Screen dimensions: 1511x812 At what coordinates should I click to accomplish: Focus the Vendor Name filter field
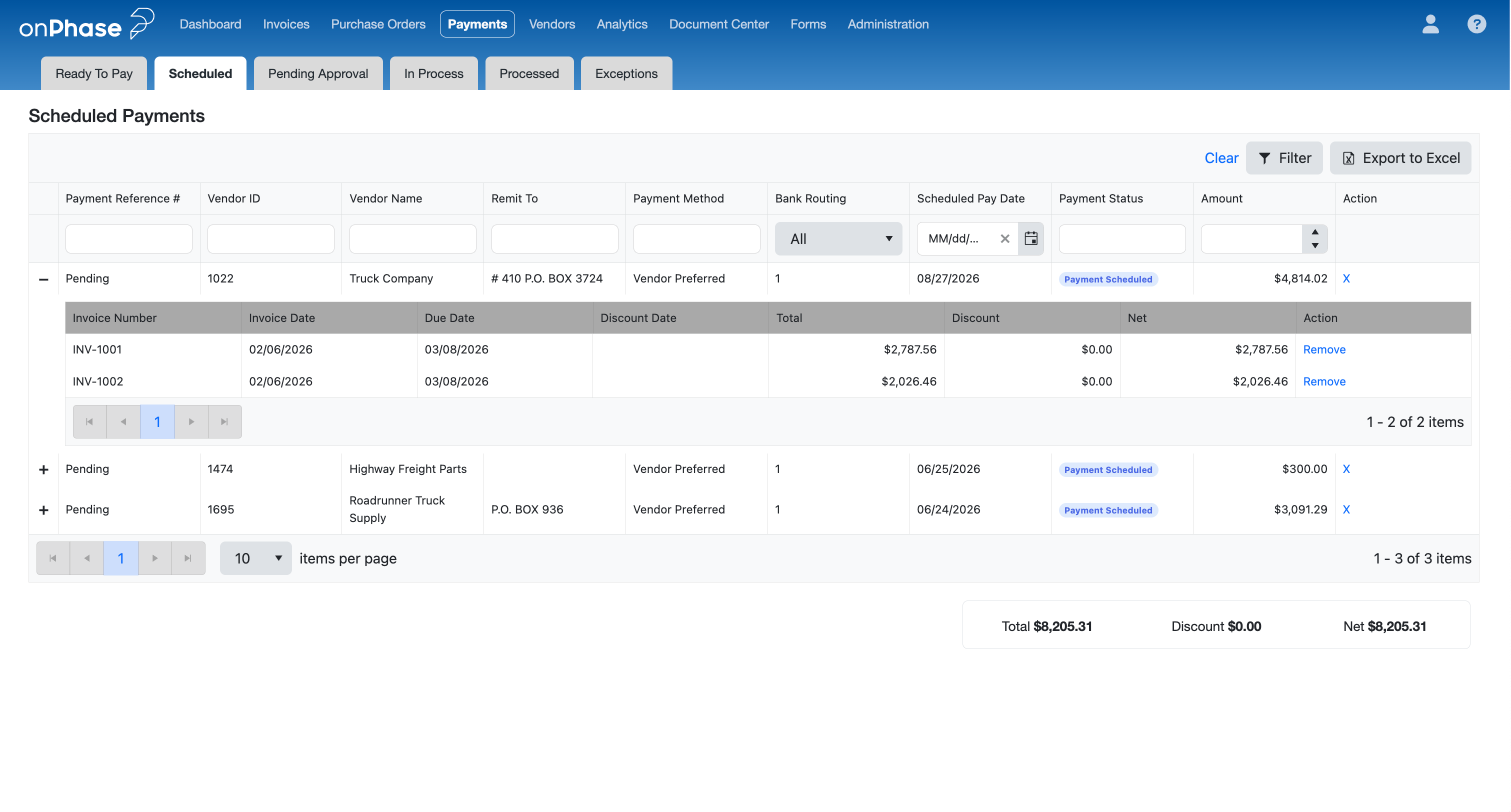point(413,239)
